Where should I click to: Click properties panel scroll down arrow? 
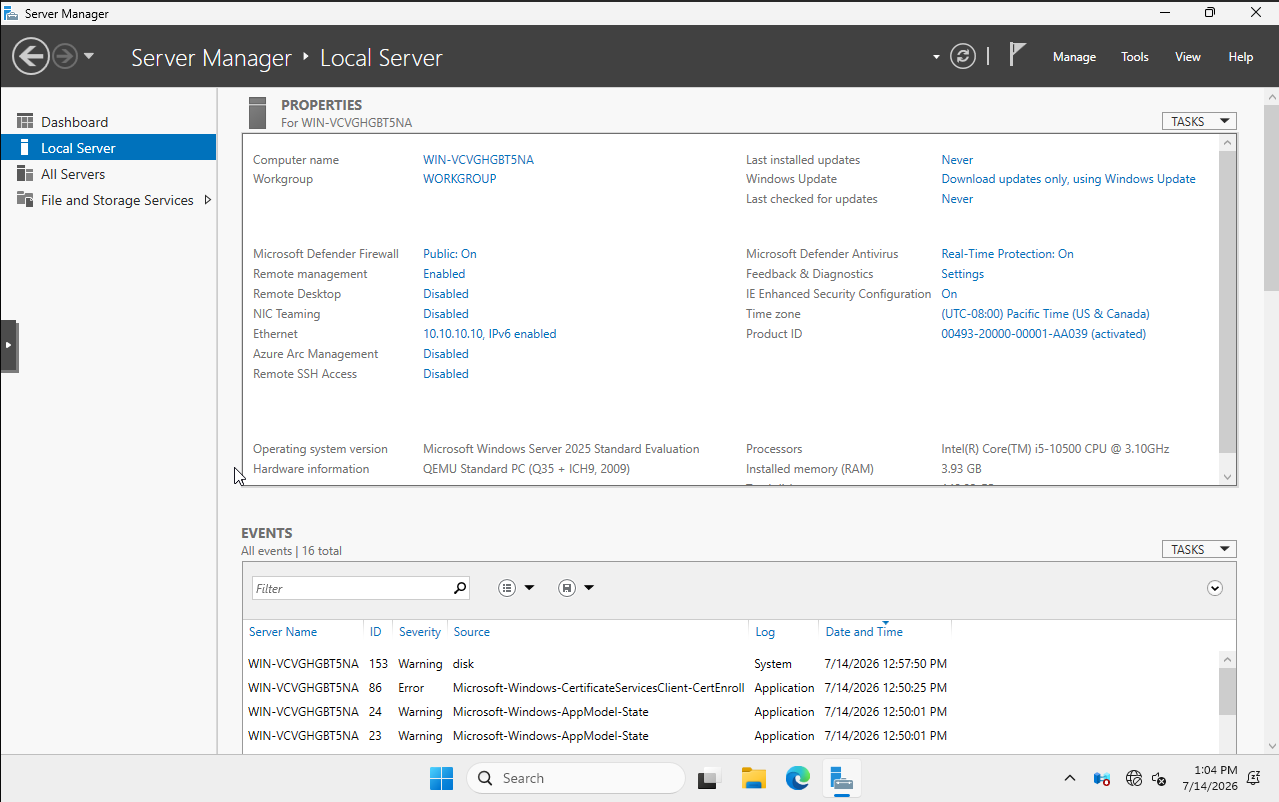pos(1228,478)
